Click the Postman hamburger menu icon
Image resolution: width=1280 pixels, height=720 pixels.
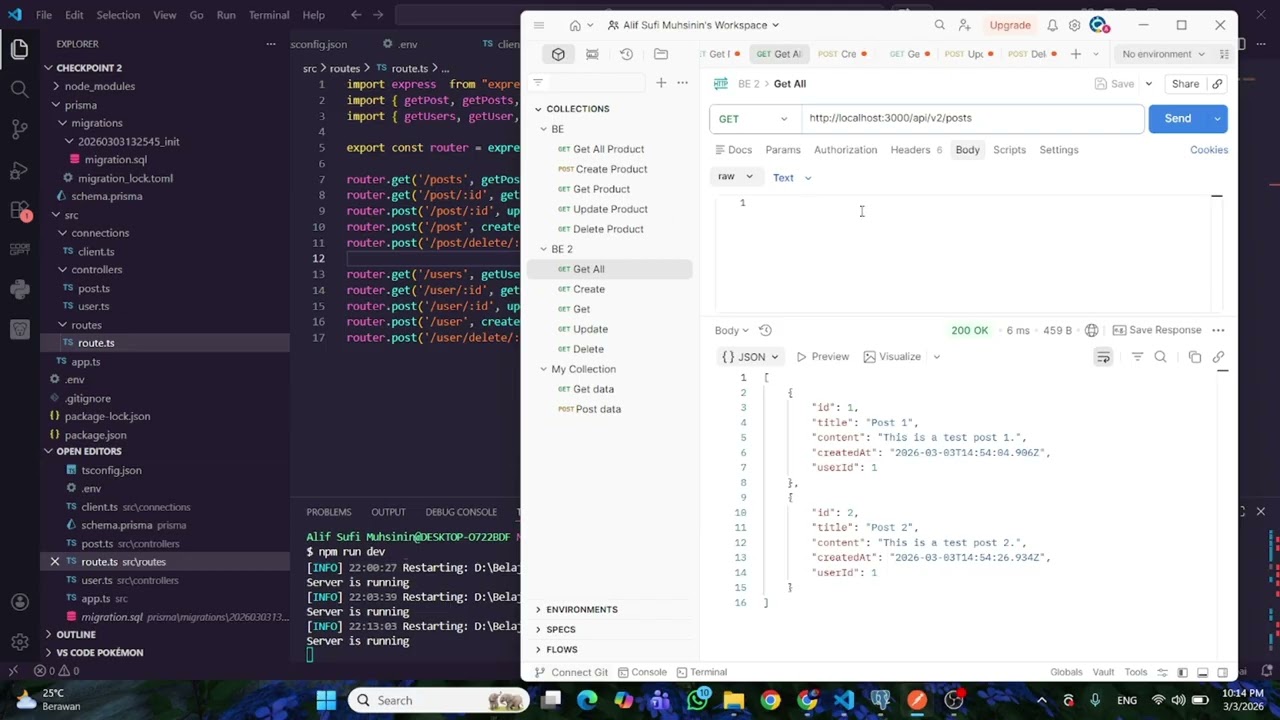tap(539, 25)
